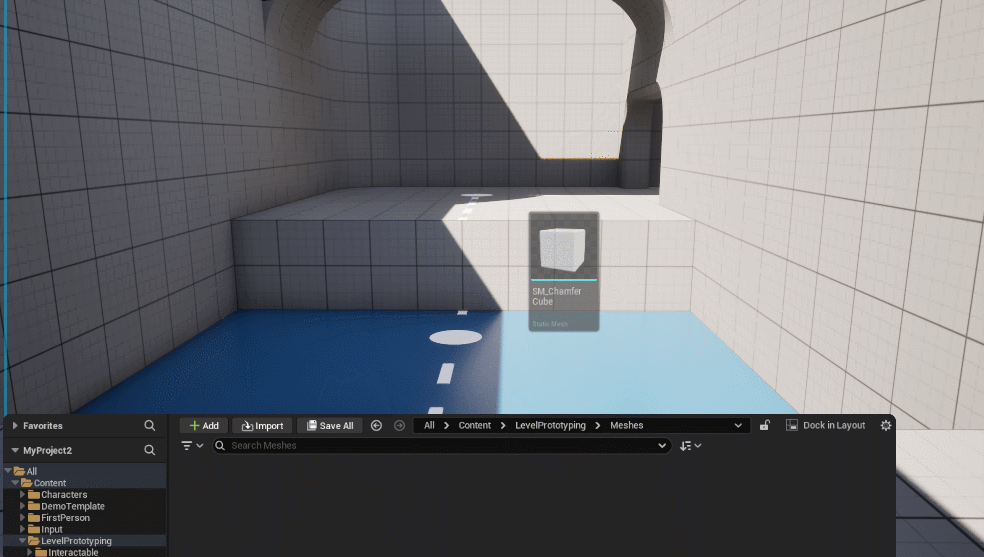Open Content Browser settings gear
This screenshot has height=557, width=984.
coord(885,425)
